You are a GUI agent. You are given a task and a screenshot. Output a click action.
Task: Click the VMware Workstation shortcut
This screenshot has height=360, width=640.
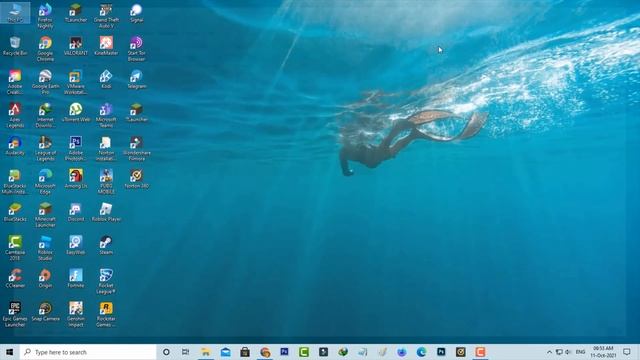[76, 82]
